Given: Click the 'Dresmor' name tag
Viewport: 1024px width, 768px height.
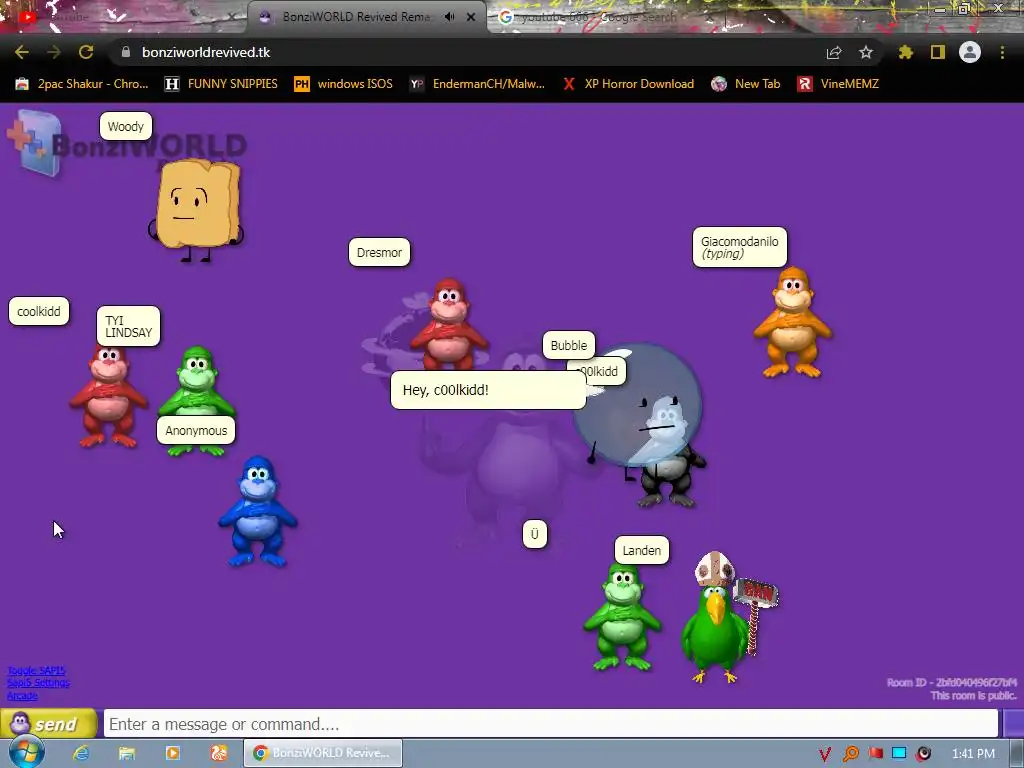Looking at the screenshot, I should (379, 253).
